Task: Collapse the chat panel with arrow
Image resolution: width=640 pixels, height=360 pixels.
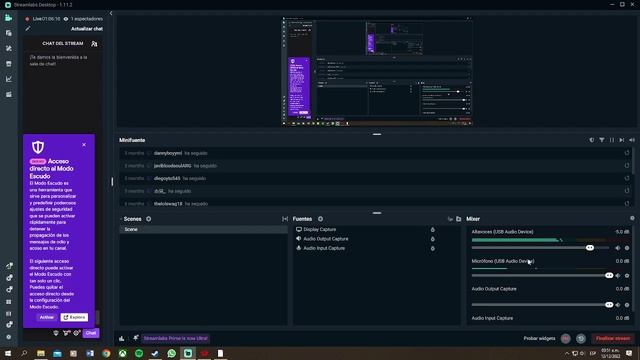Action: (111, 13)
